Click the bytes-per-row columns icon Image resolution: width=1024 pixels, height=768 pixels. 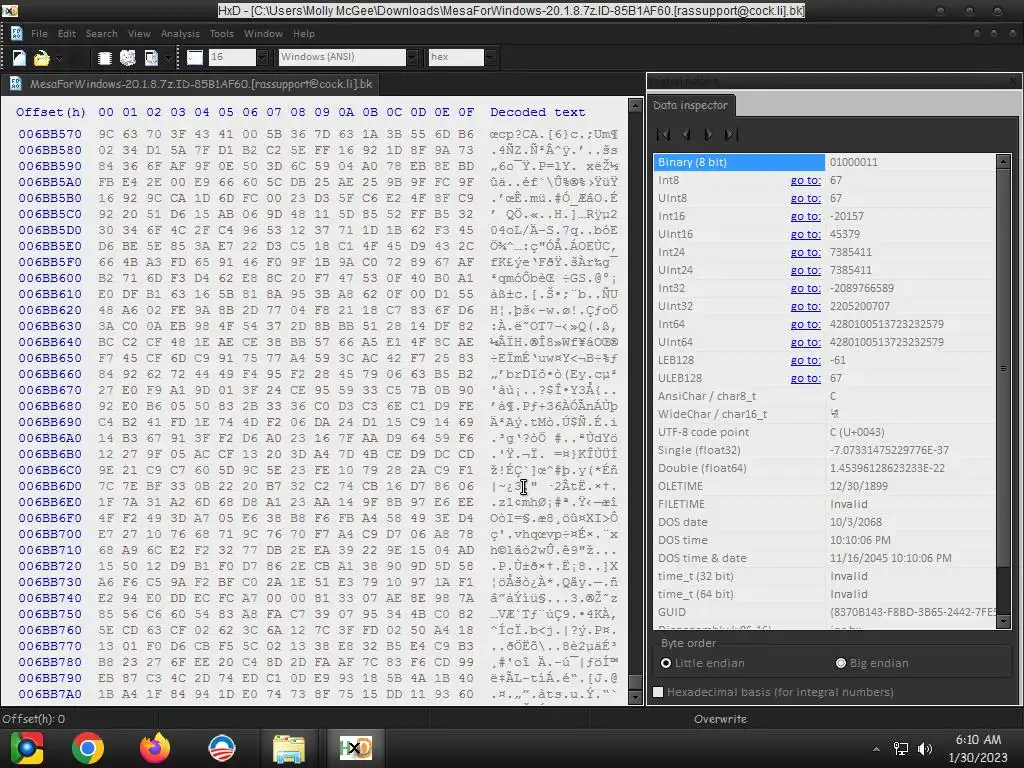(195, 57)
